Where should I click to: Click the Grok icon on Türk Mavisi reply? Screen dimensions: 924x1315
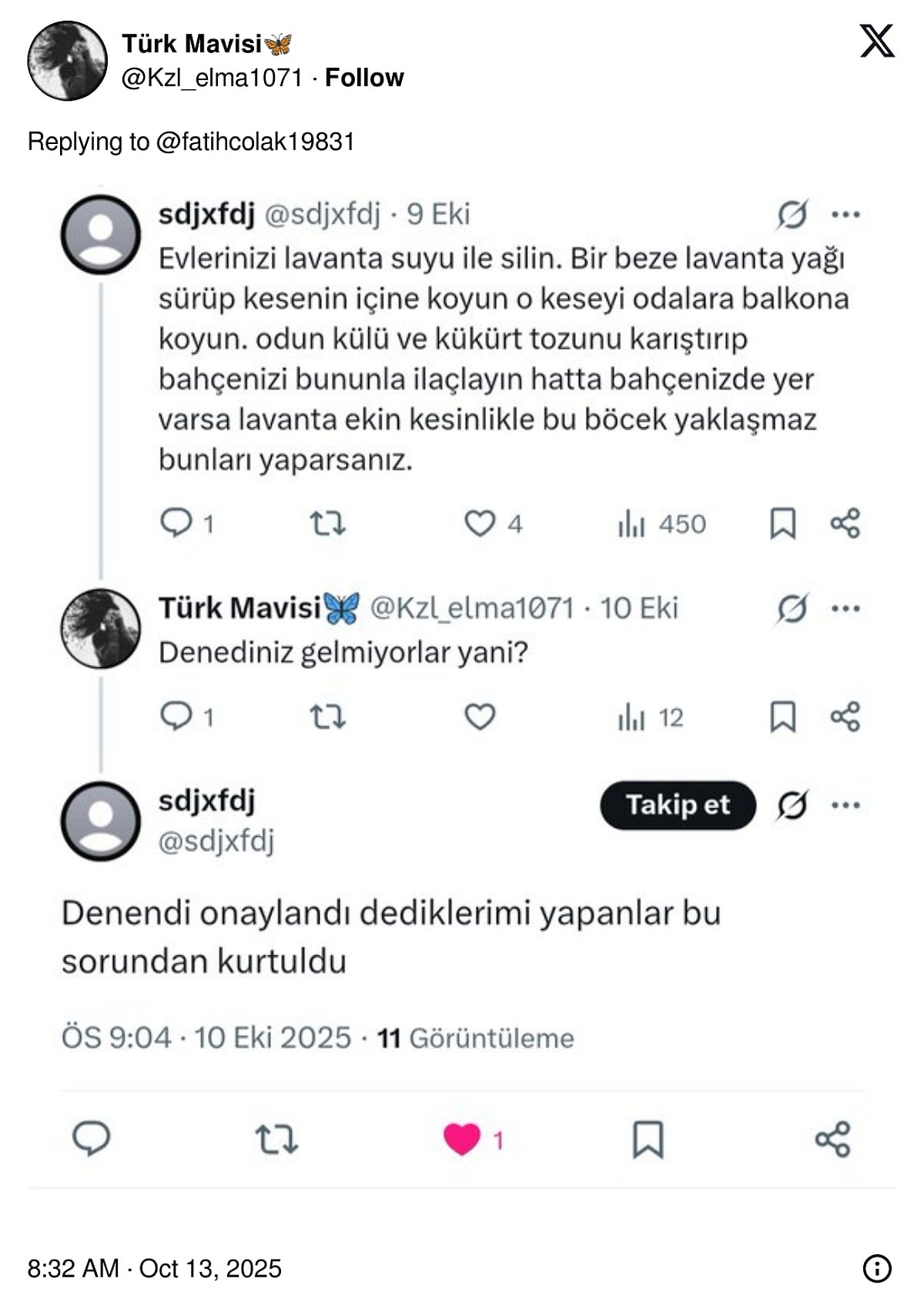[x=792, y=609]
